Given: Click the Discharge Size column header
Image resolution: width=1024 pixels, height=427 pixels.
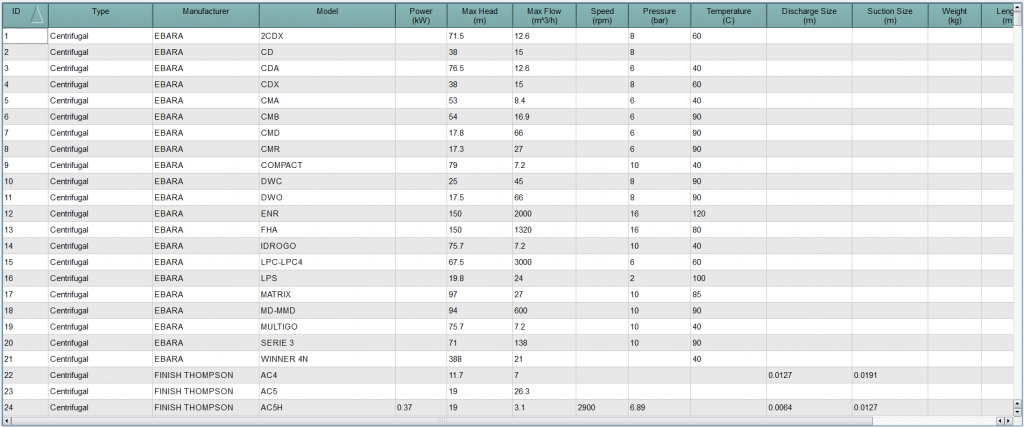Looking at the screenshot, I should click(x=809, y=14).
